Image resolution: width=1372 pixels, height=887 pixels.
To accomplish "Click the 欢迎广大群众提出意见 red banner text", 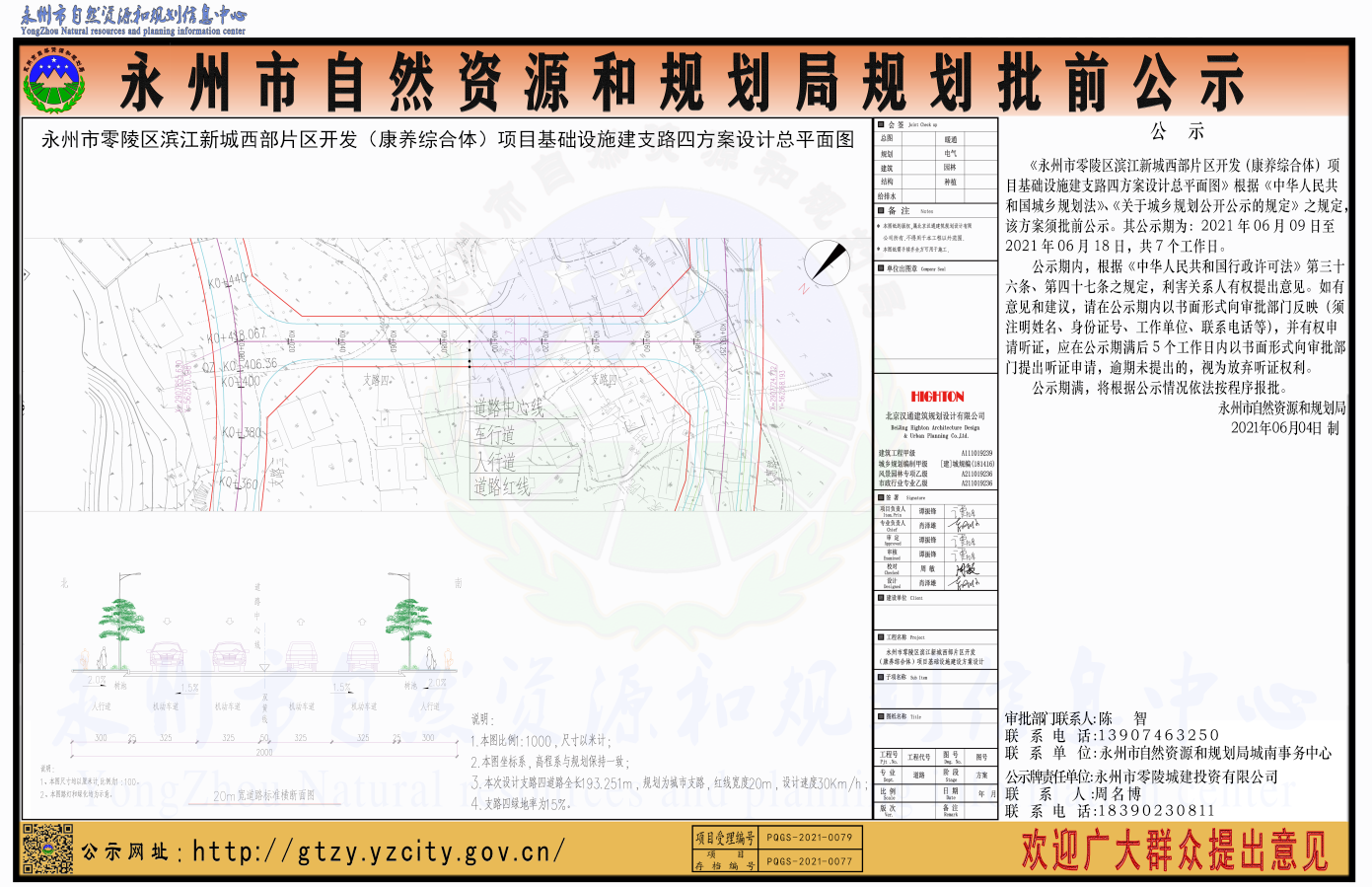I will (1174, 850).
